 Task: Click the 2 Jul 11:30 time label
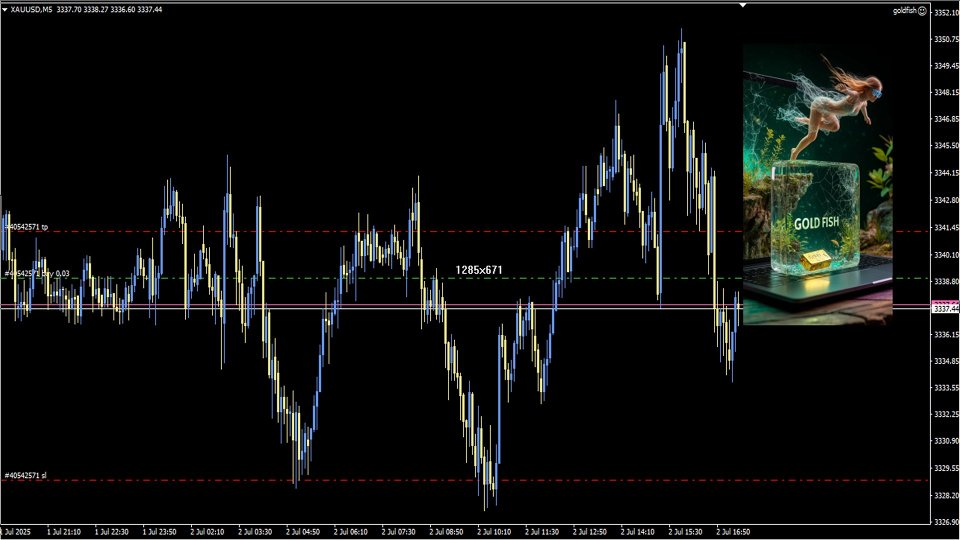point(542,532)
